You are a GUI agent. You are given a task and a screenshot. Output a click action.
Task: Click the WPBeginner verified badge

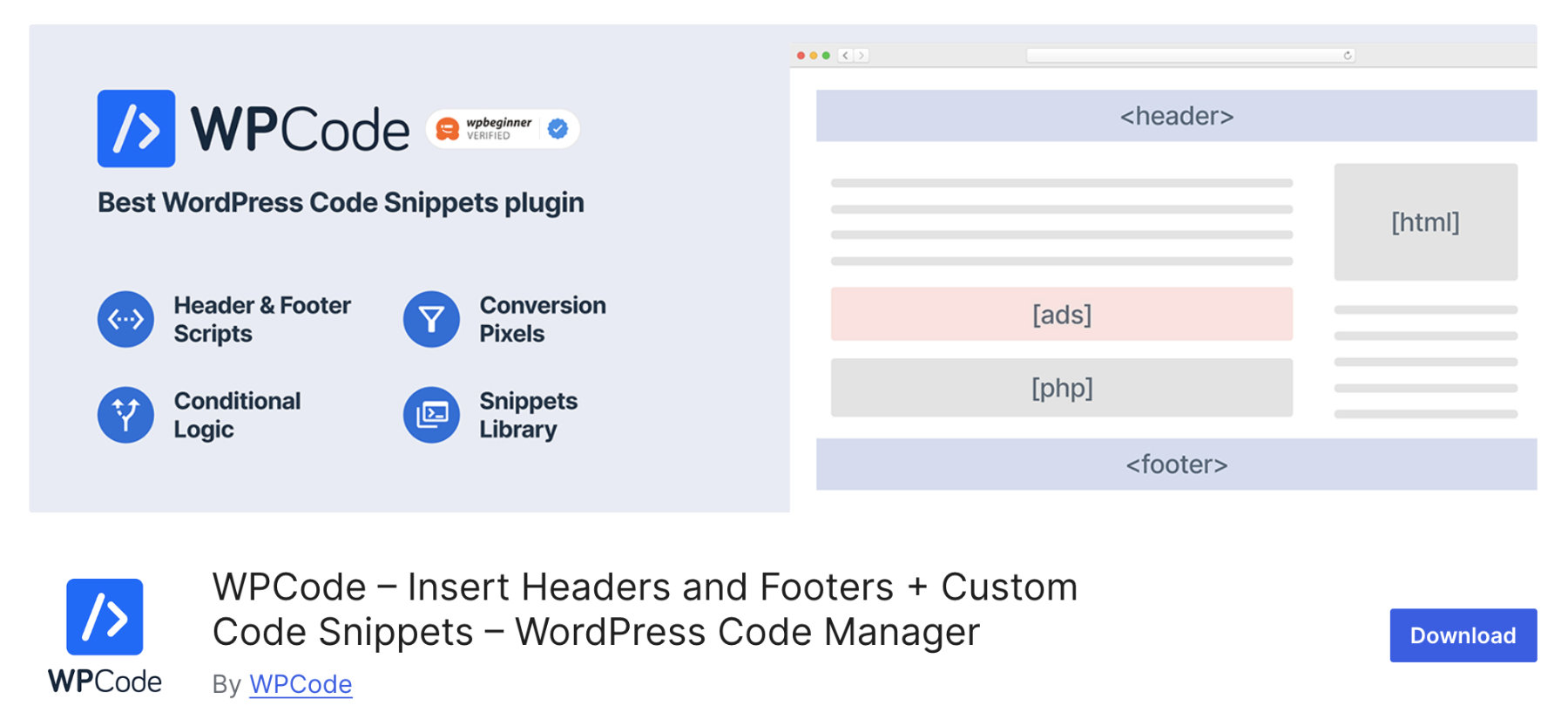503,129
